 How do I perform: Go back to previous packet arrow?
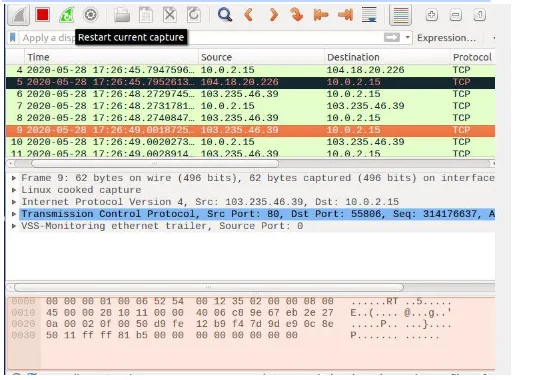click(x=249, y=15)
